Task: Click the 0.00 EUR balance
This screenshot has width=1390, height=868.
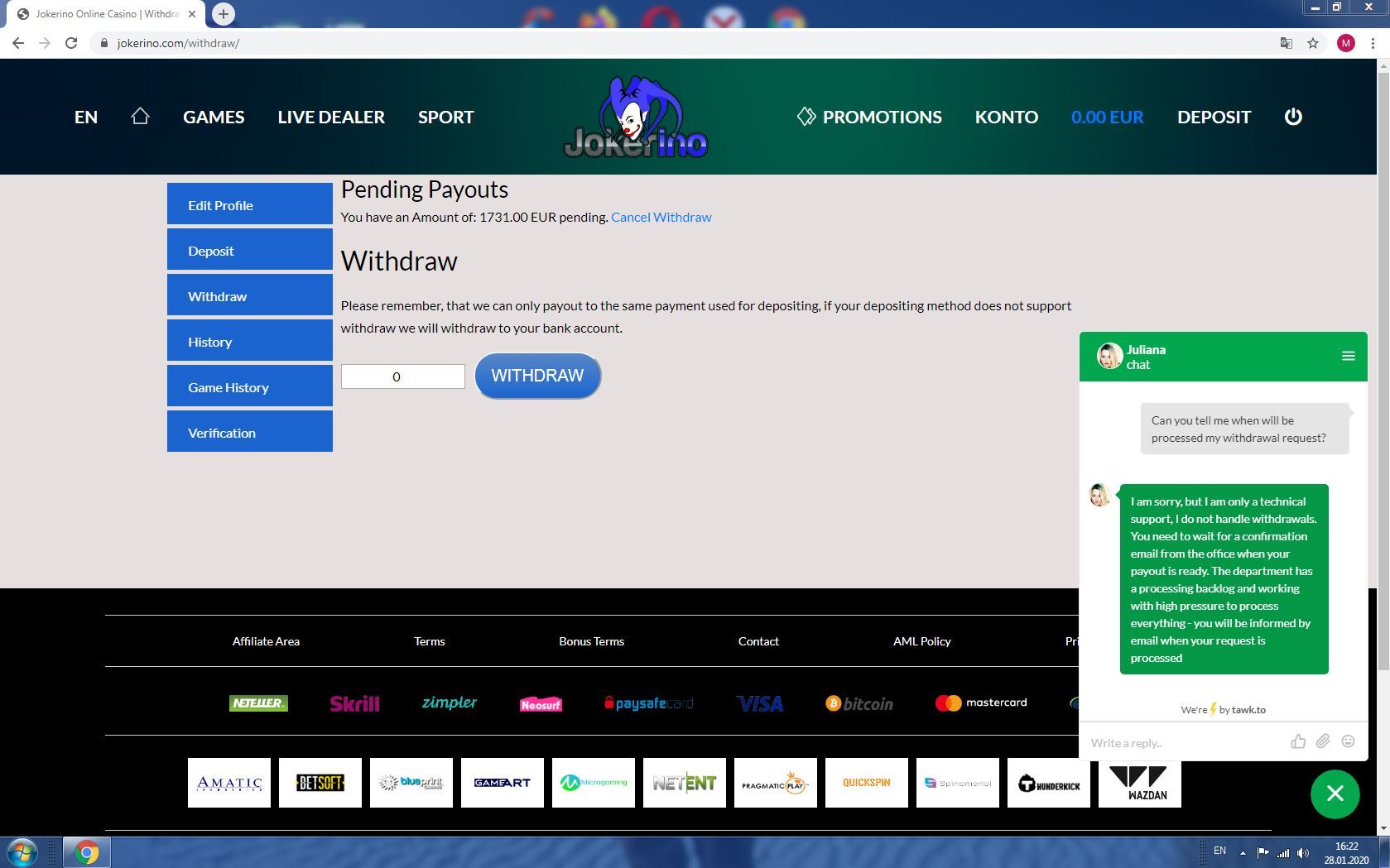Action: 1107,117
